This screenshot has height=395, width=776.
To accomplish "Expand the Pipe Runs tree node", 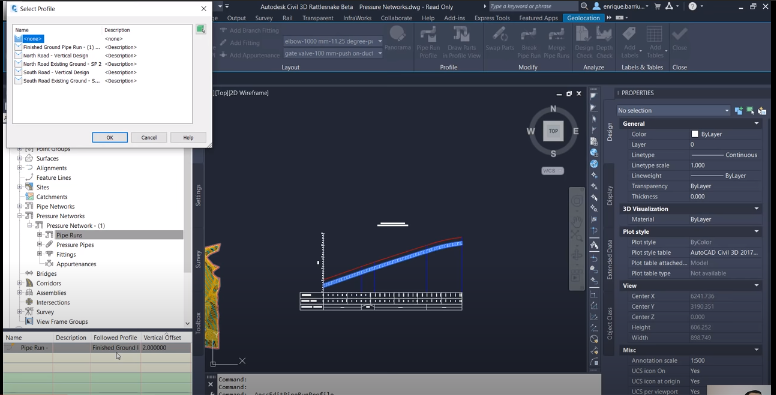I will (40, 235).
